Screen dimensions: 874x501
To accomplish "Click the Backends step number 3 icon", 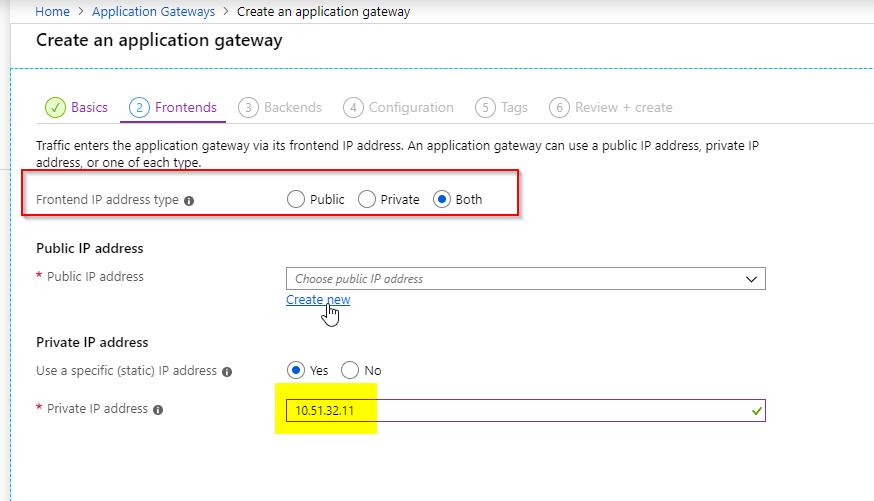I will point(248,107).
